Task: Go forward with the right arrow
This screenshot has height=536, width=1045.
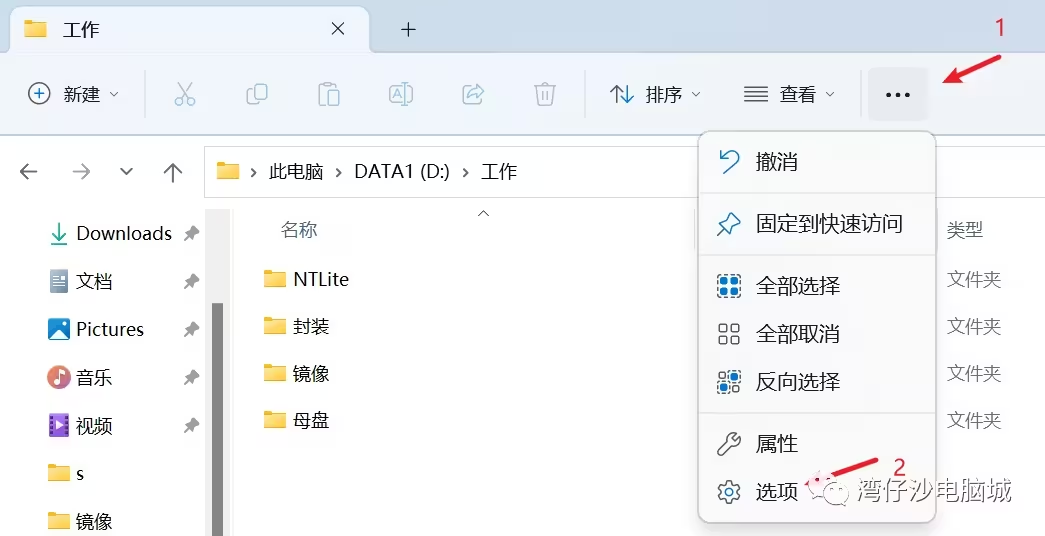Action: pos(81,172)
